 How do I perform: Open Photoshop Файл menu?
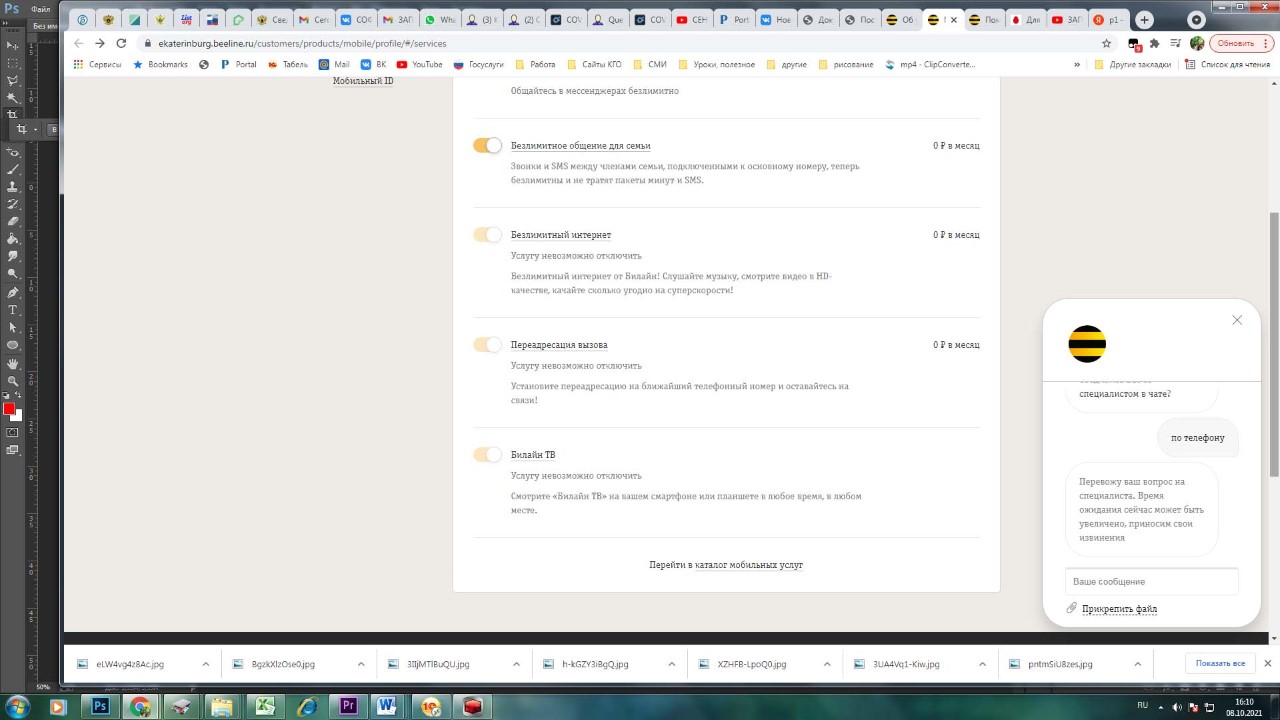(40, 9)
